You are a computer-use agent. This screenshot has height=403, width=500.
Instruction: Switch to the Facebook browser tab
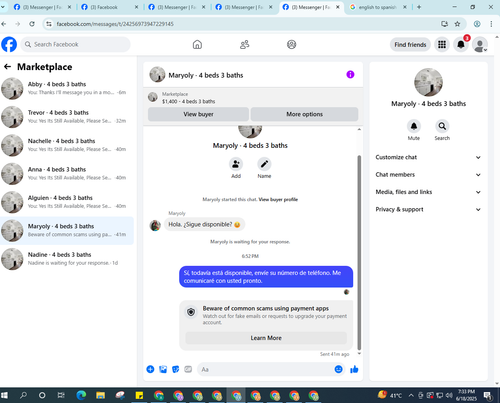click(109, 7)
